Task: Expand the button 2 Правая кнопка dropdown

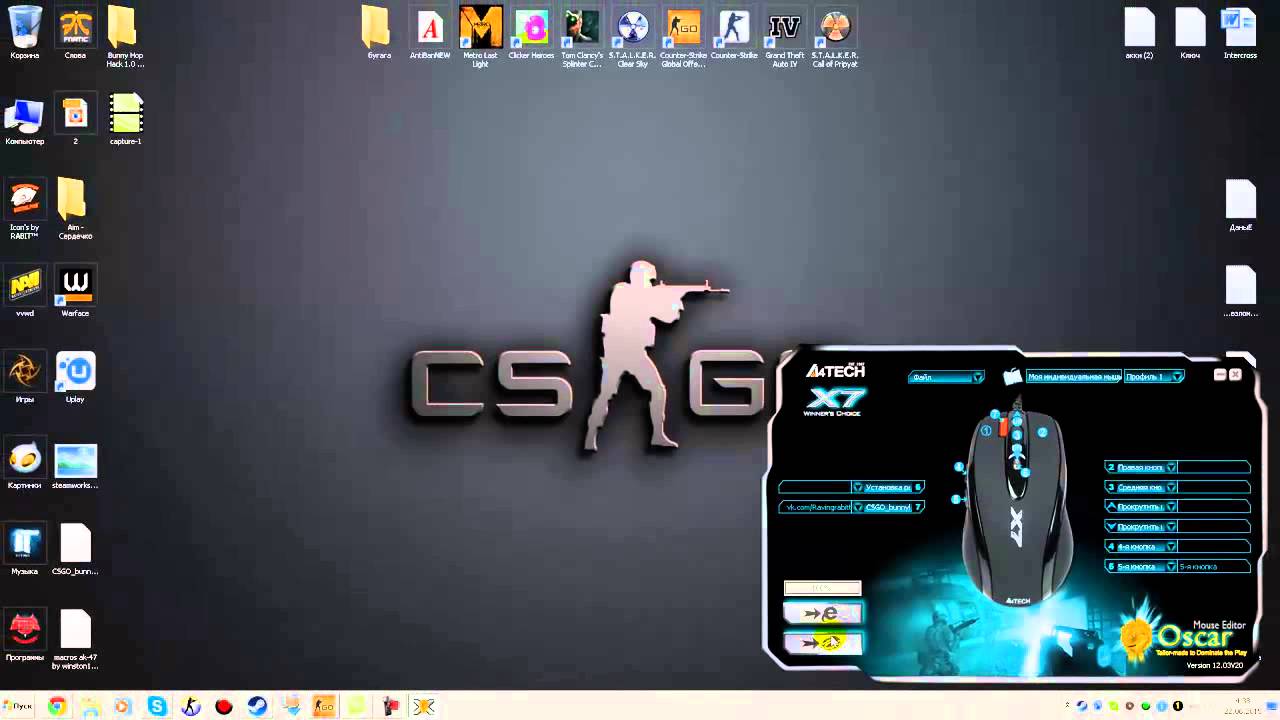Action: 1171,467
